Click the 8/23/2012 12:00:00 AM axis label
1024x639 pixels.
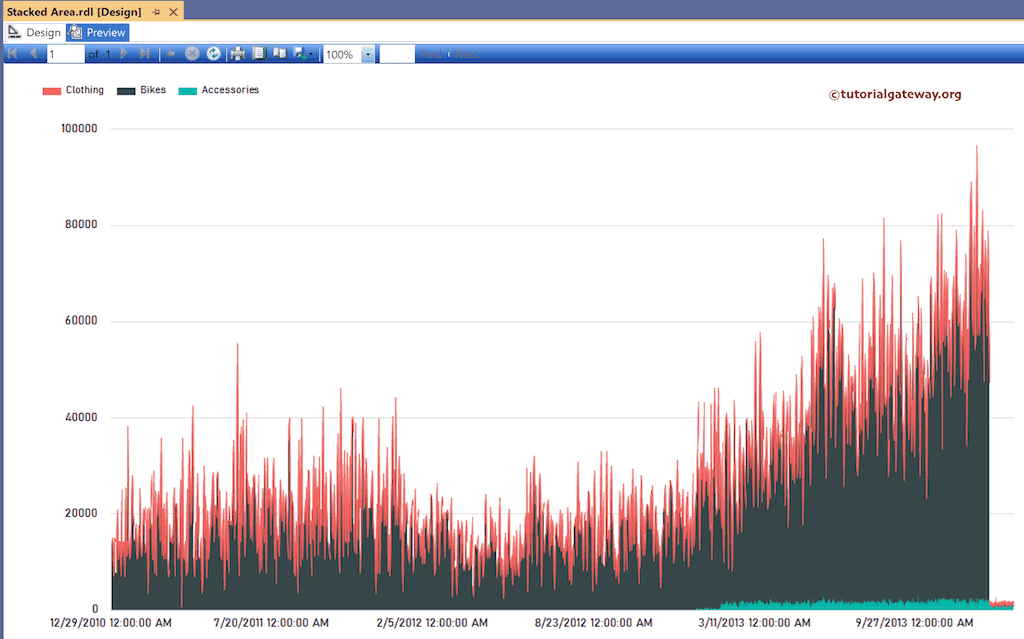(x=594, y=623)
